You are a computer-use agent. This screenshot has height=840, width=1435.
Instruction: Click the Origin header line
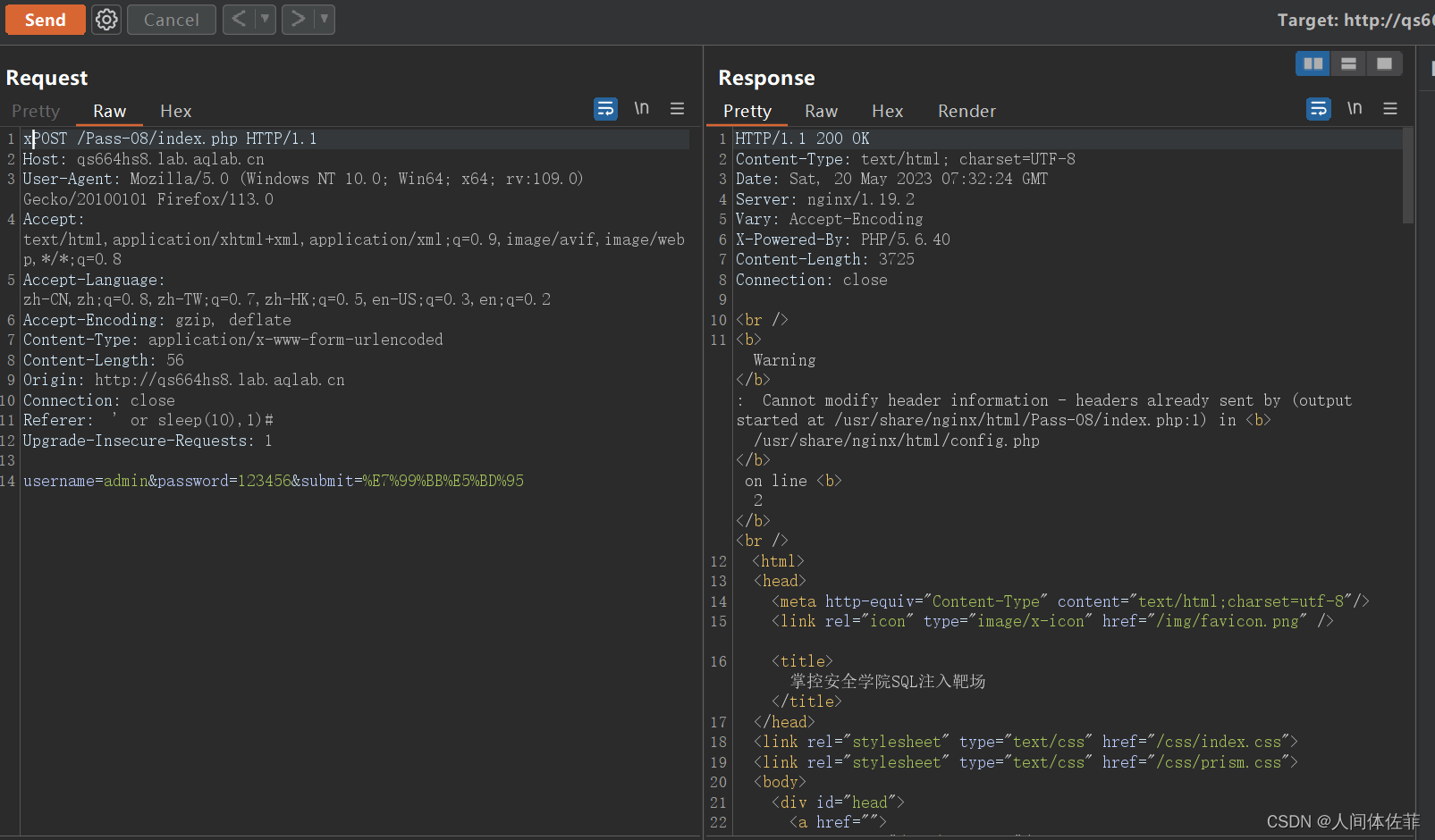click(x=184, y=380)
